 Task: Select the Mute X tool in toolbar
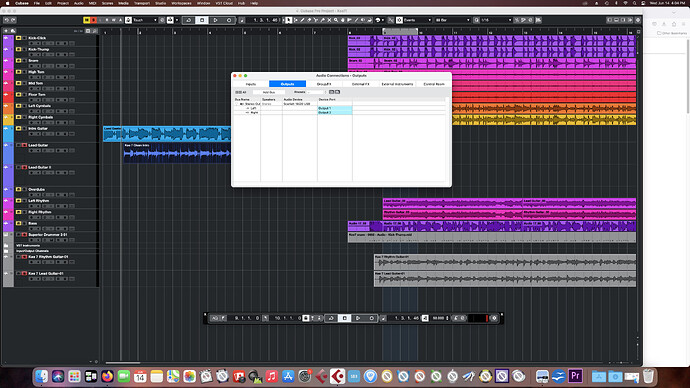[329, 20]
